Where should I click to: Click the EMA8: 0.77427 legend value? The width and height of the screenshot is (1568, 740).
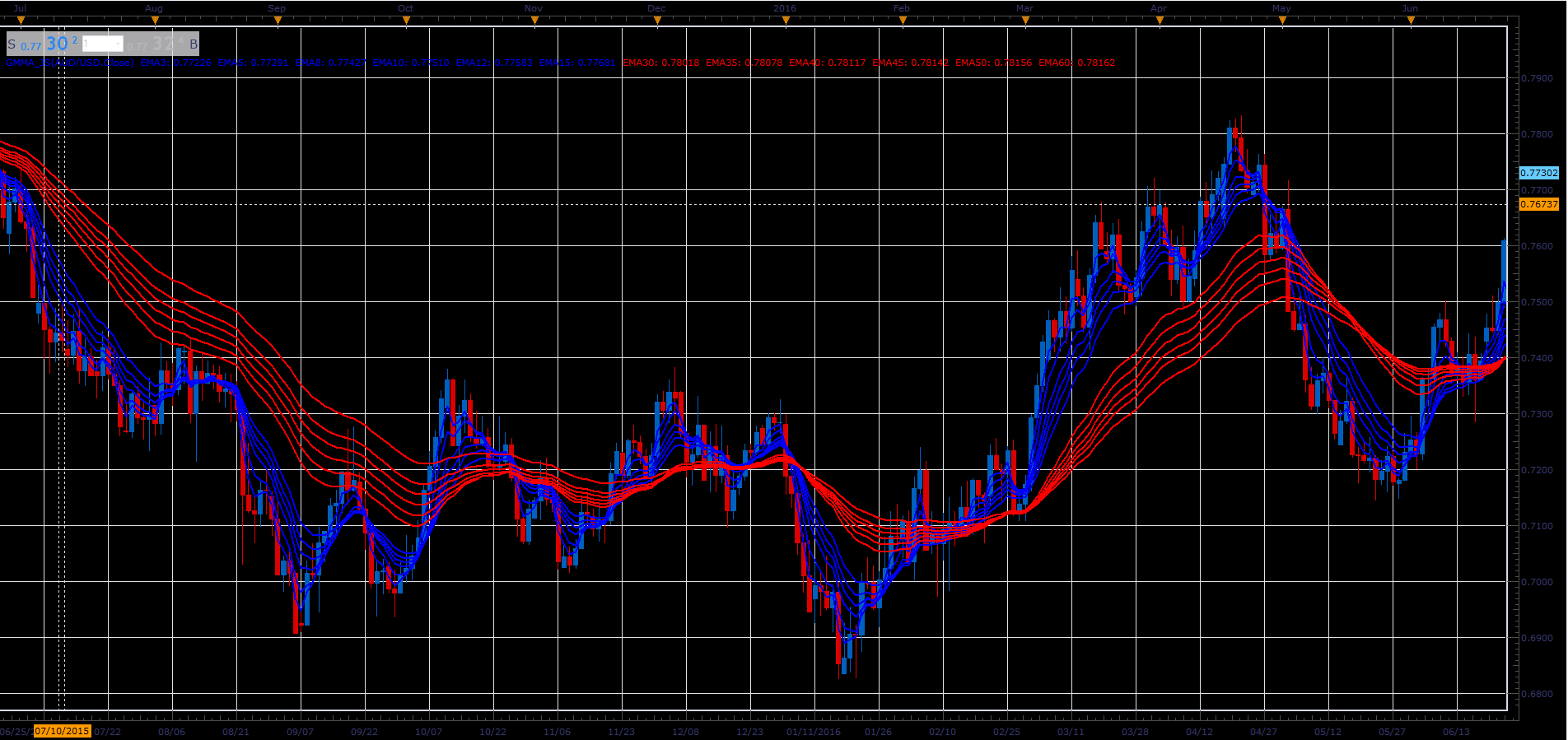(330, 63)
